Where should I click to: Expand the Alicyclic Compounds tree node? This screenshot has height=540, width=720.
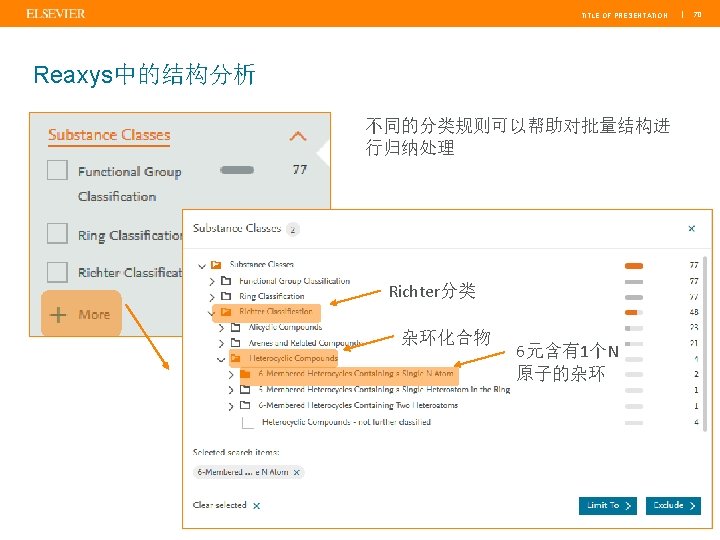pyautogui.click(x=221, y=328)
